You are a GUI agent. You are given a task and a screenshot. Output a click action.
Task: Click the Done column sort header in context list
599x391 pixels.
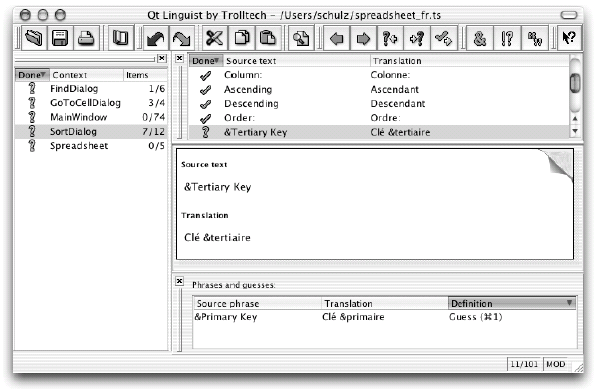(32, 75)
